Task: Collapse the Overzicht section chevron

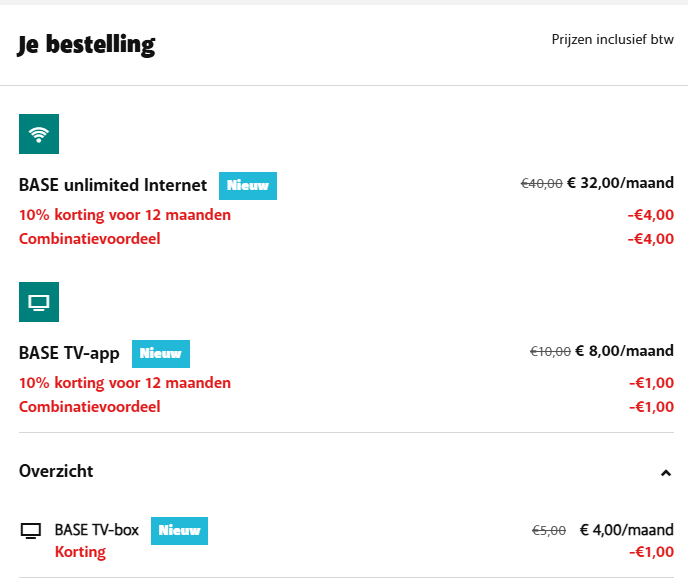Action: pos(666,473)
